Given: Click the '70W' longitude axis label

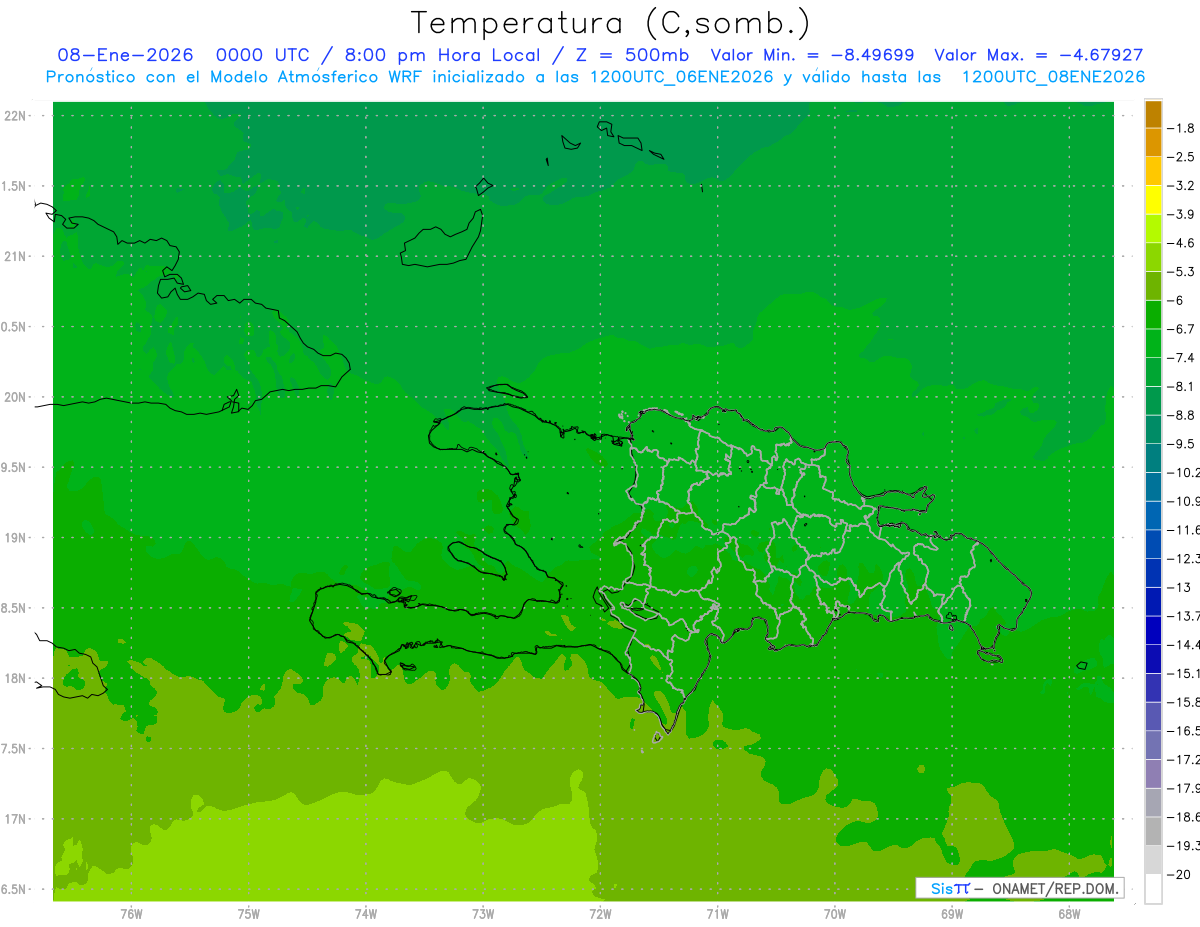Looking at the screenshot, I should (835, 913).
